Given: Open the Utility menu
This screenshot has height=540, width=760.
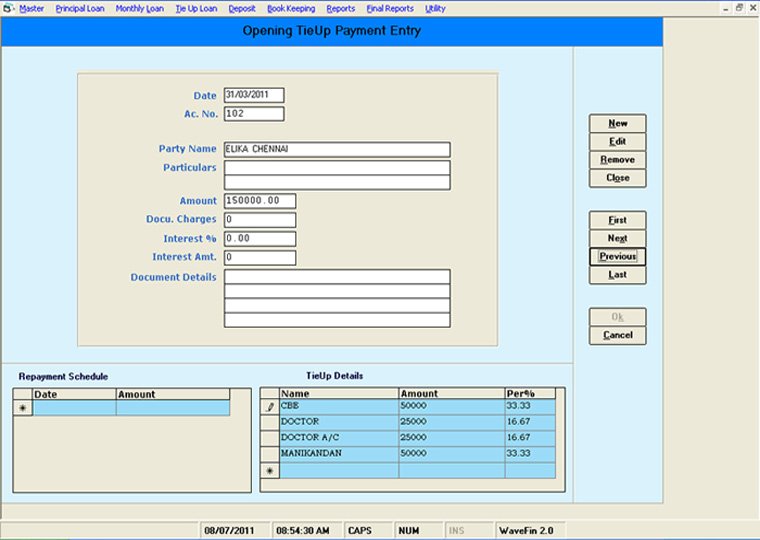Looking at the screenshot, I should 436,8.
